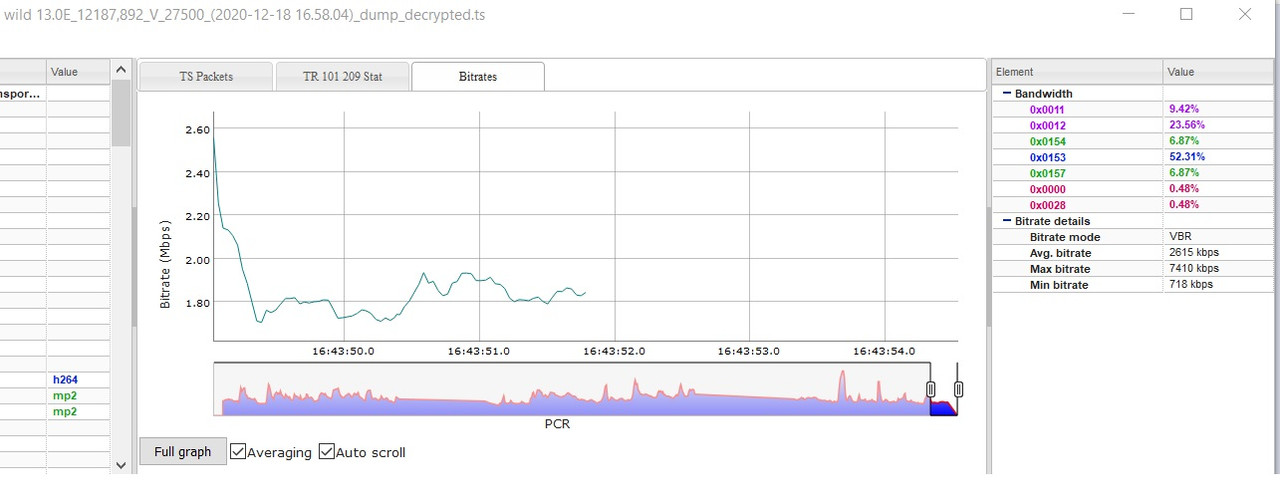
Task: Select the Bitrates tab
Action: click(478, 76)
